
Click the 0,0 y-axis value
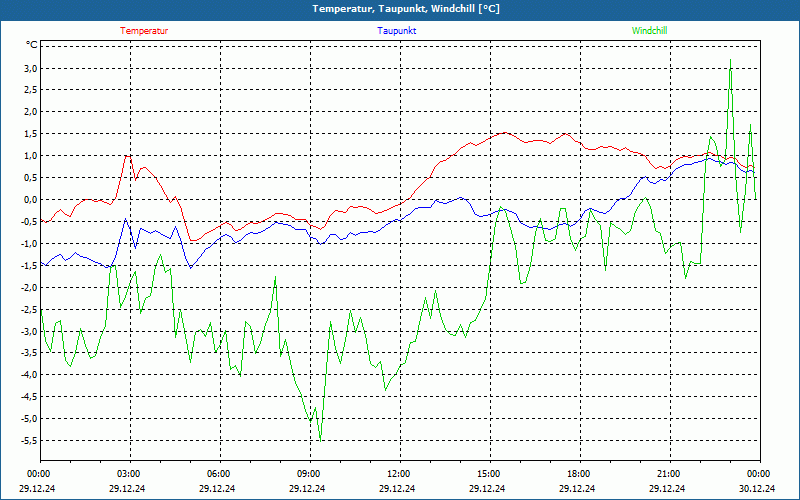[x=31, y=200]
